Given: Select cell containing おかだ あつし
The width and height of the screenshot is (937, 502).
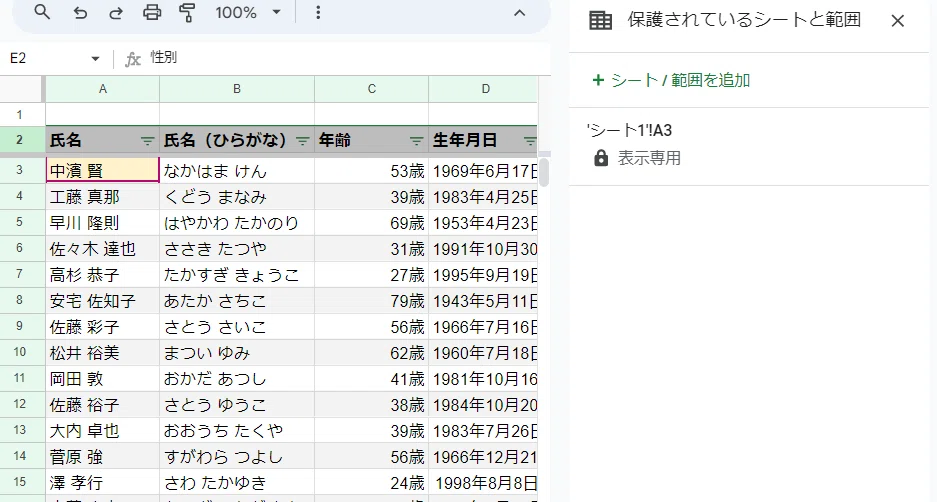Looking at the screenshot, I should point(237,379).
